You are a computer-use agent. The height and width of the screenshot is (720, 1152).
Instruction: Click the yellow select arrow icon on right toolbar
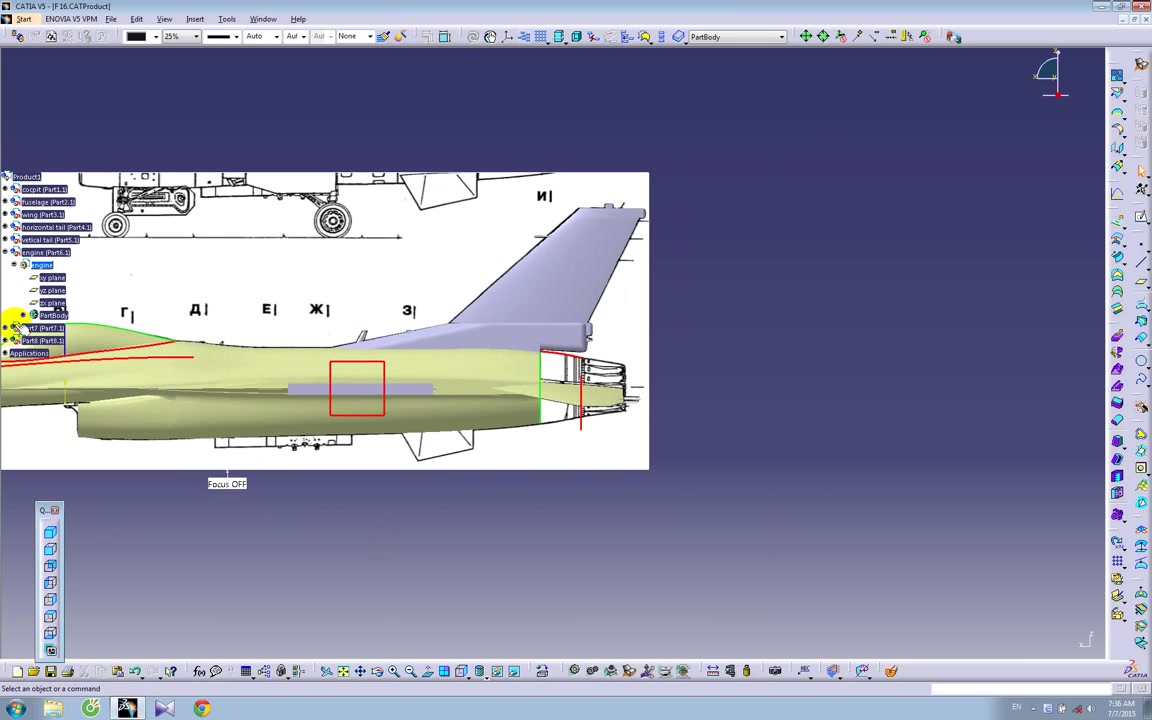(1141, 171)
